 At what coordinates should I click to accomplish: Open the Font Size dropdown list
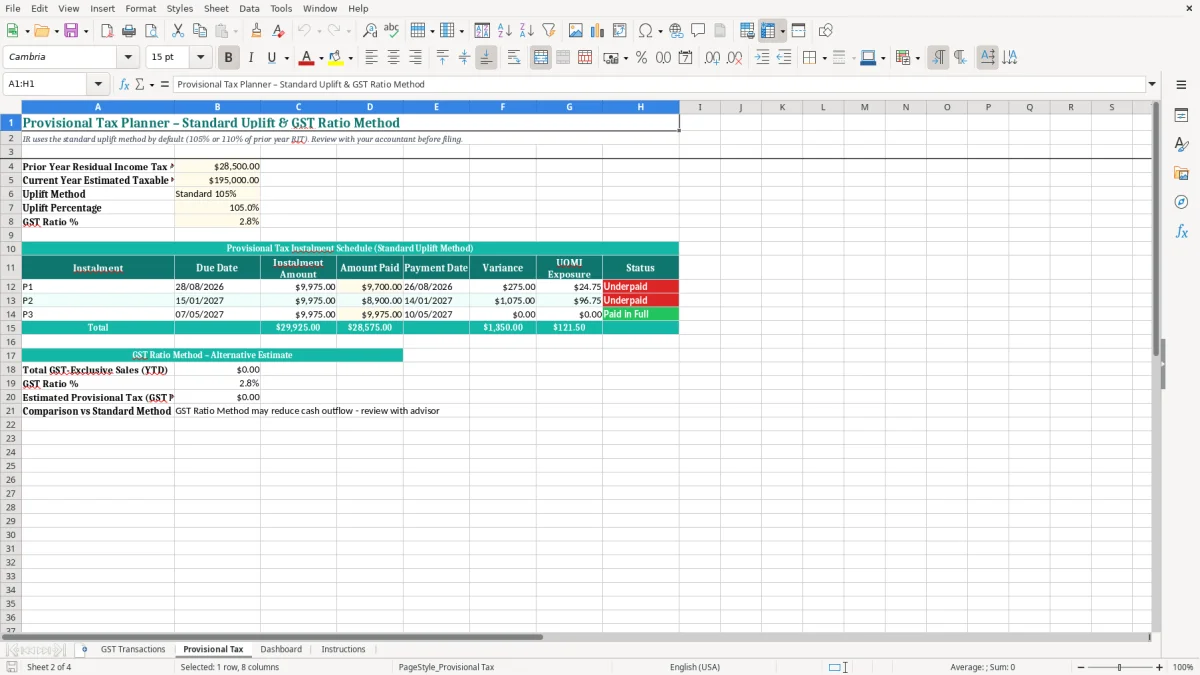pyautogui.click(x=200, y=58)
